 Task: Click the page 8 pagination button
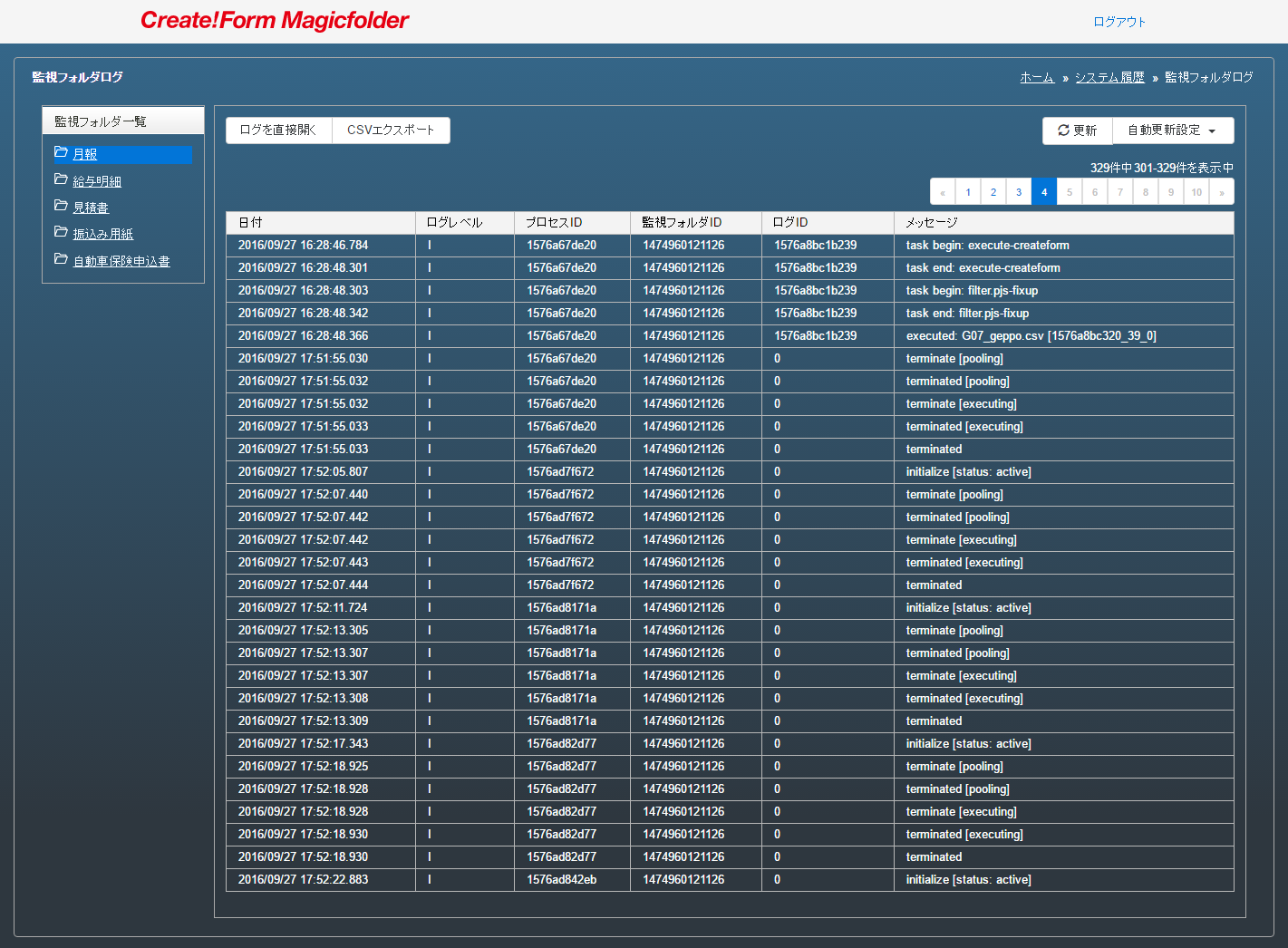(1146, 192)
